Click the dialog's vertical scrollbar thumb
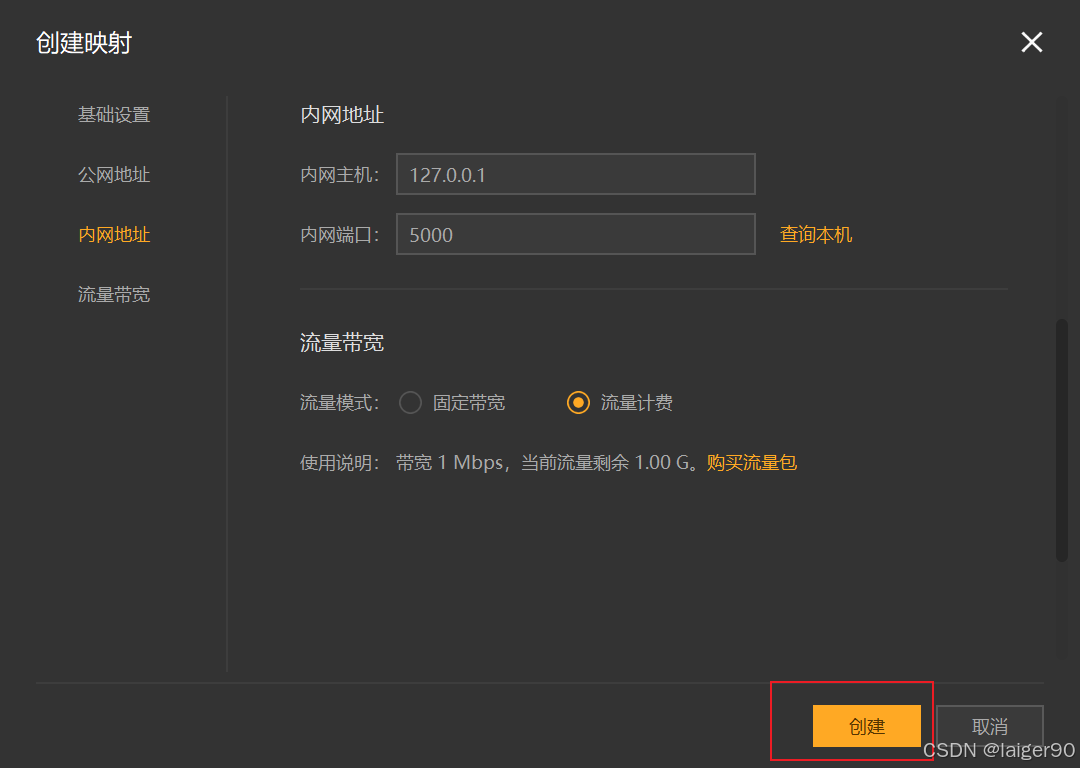 1061,439
